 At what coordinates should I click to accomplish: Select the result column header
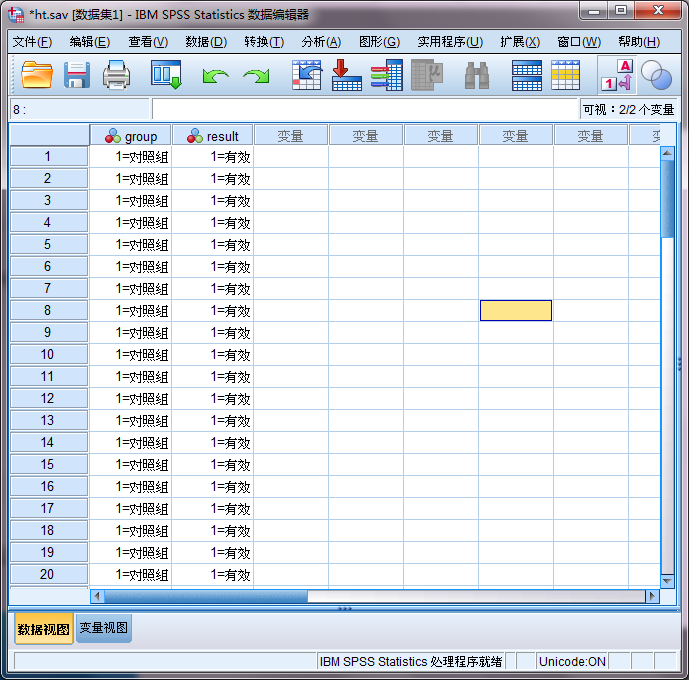tap(213, 136)
